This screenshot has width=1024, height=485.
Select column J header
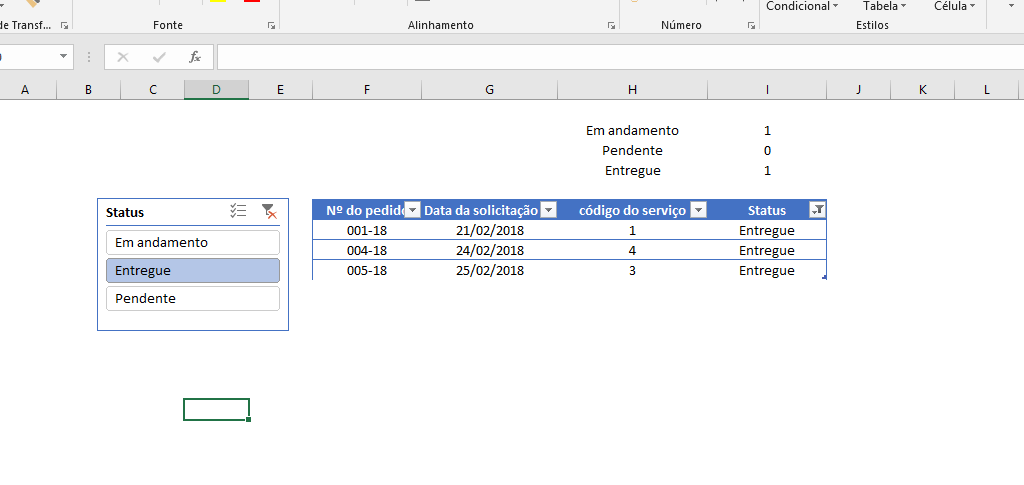(x=859, y=89)
